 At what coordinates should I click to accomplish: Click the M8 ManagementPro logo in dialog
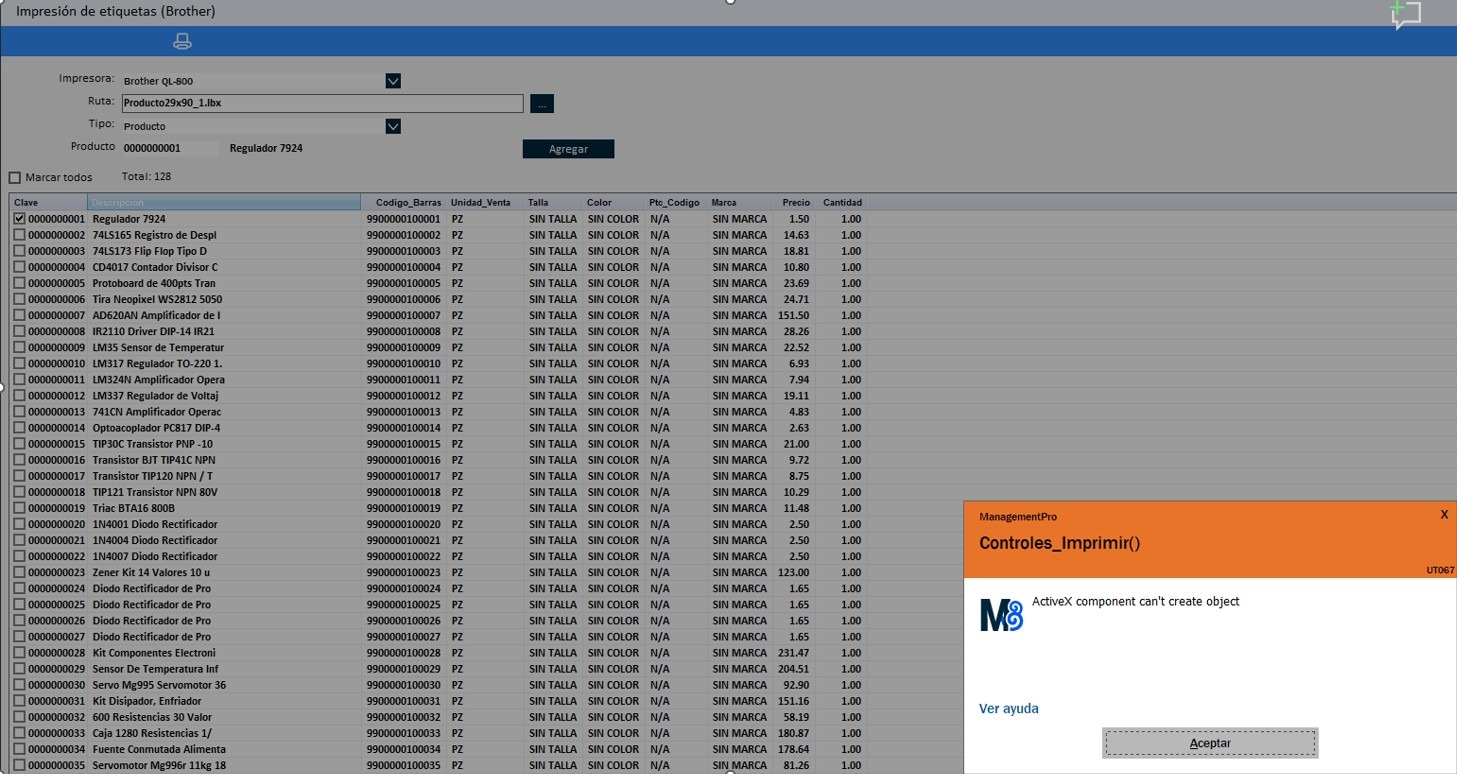click(1001, 616)
